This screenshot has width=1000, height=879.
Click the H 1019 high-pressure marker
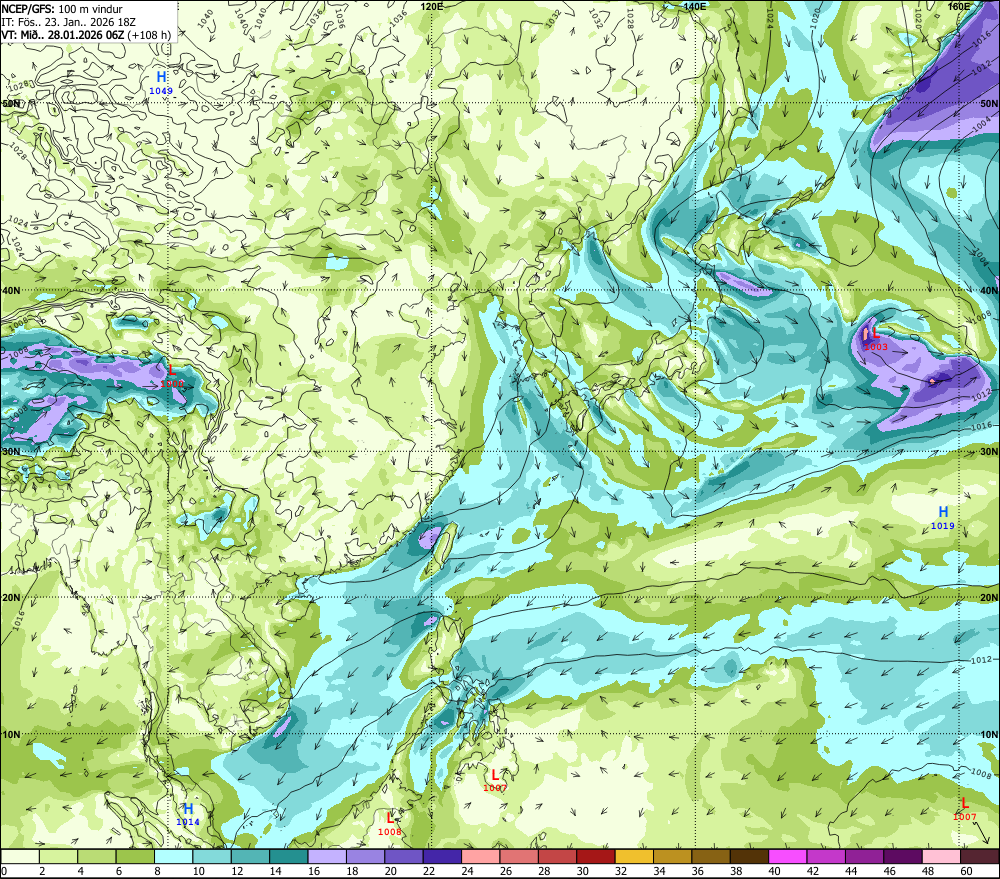[943, 517]
